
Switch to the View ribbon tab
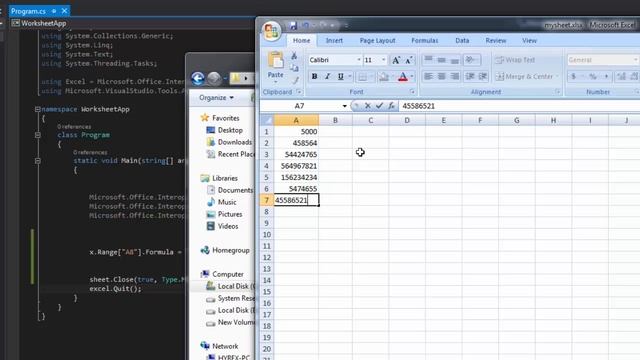529,40
